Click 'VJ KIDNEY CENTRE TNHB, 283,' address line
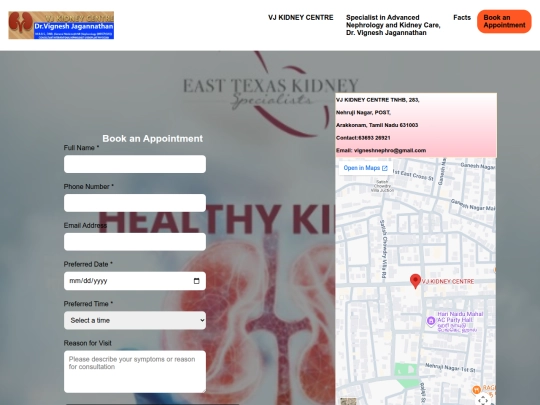Screen dimensions: 540x405 377,100
